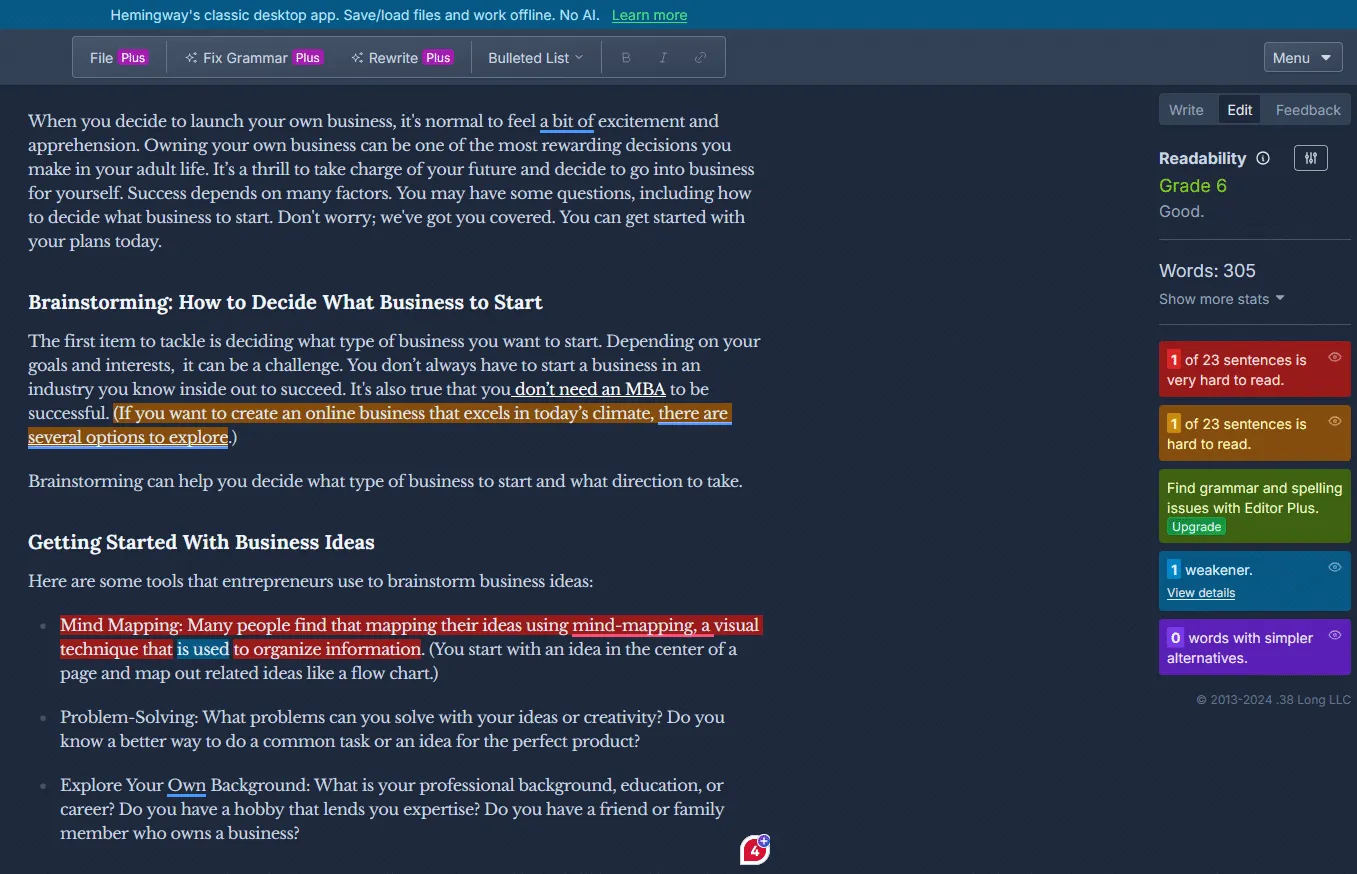Image resolution: width=1357 pixels, height=874 pixels.
Task: Click the red badge icon near the bottom
Action: pos(754,848)
